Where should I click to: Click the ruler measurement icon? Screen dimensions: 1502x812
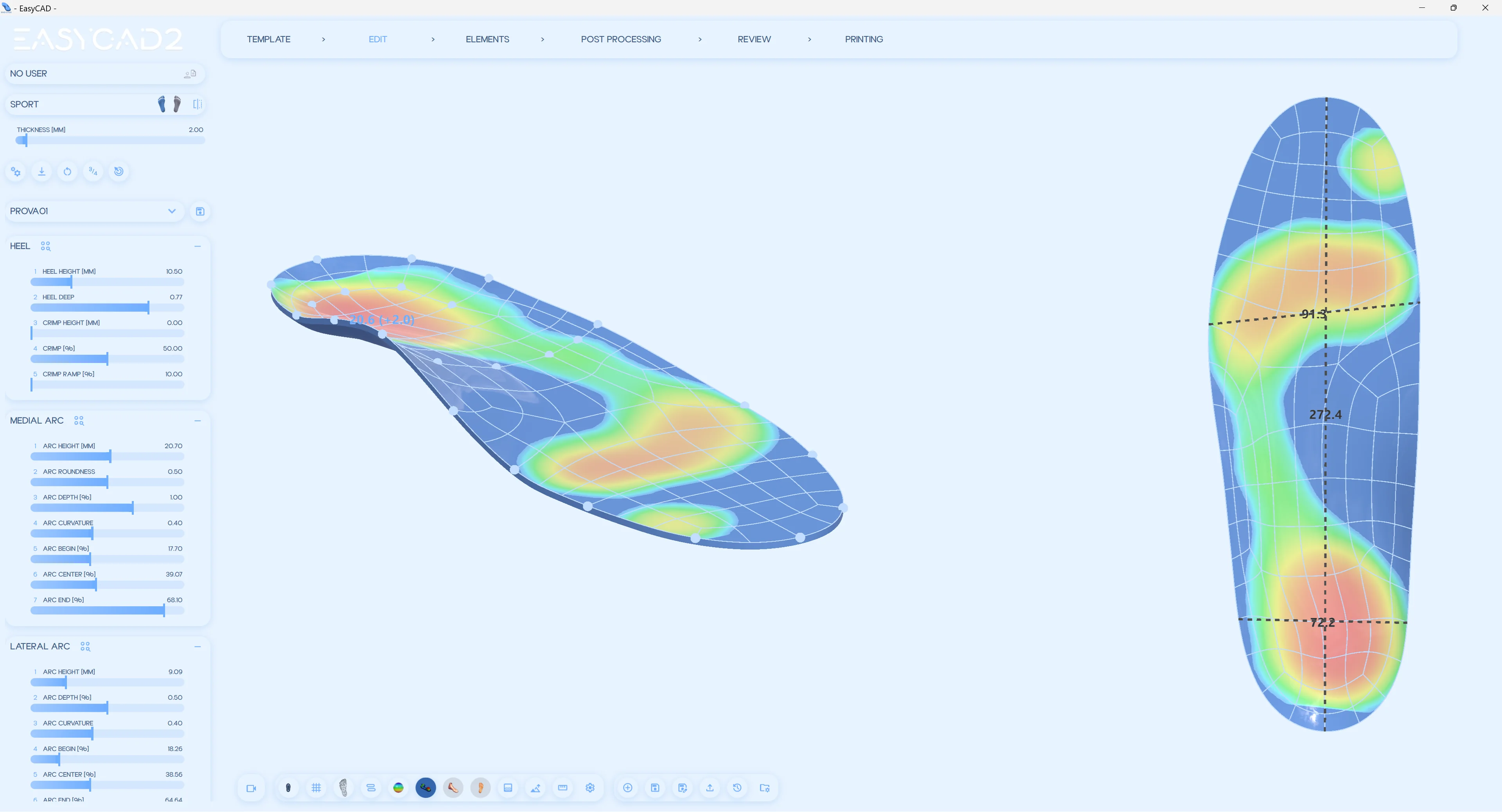[x=563, y=788]
